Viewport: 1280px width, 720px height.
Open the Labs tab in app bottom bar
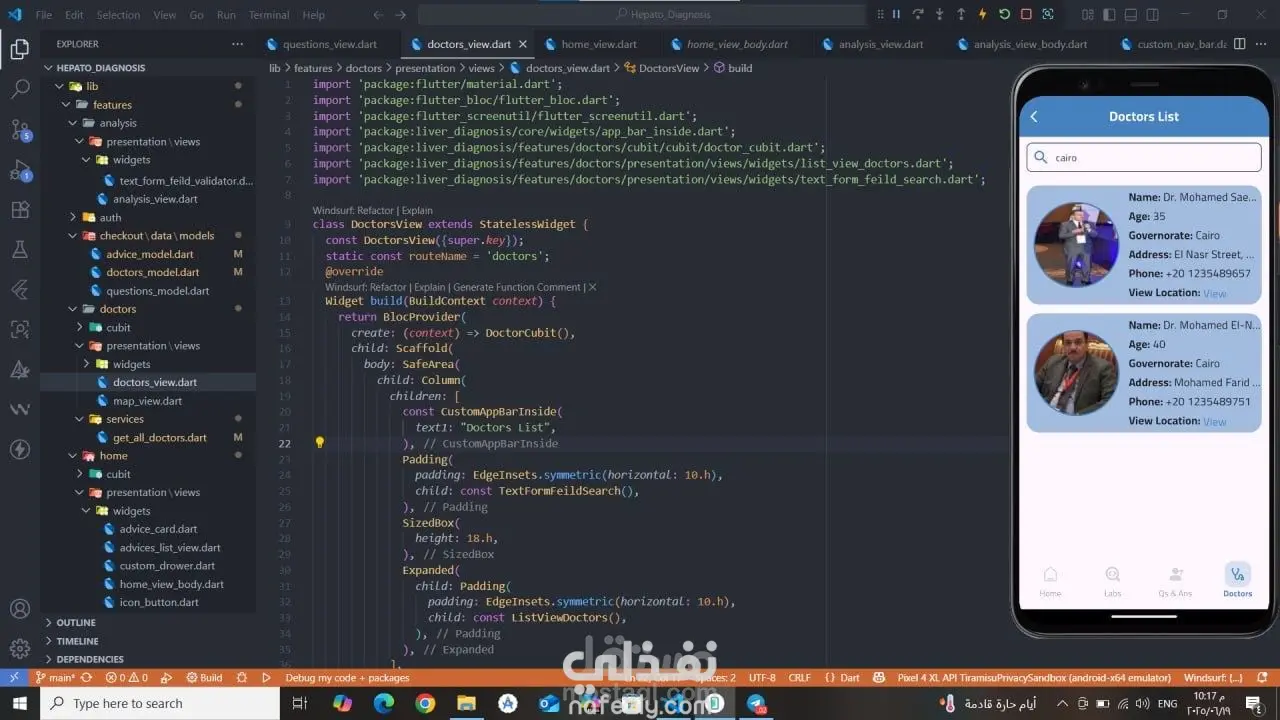coord(1112,581)
